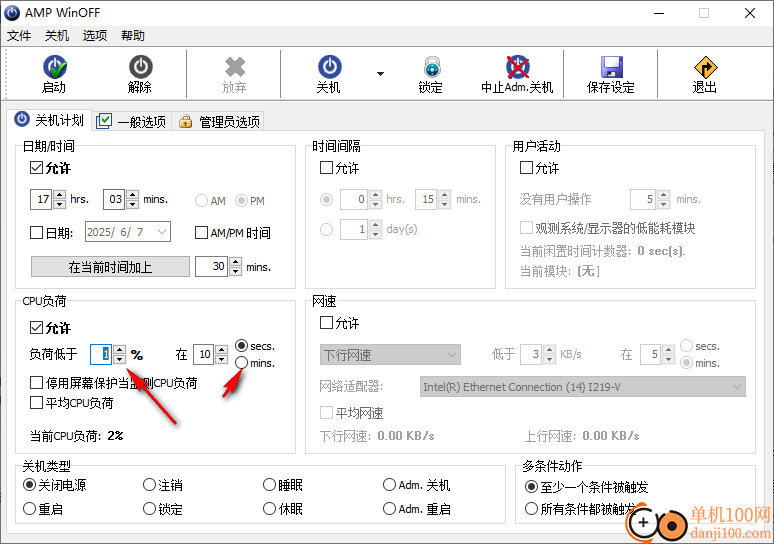Select 注销 shutdown type

150,485
